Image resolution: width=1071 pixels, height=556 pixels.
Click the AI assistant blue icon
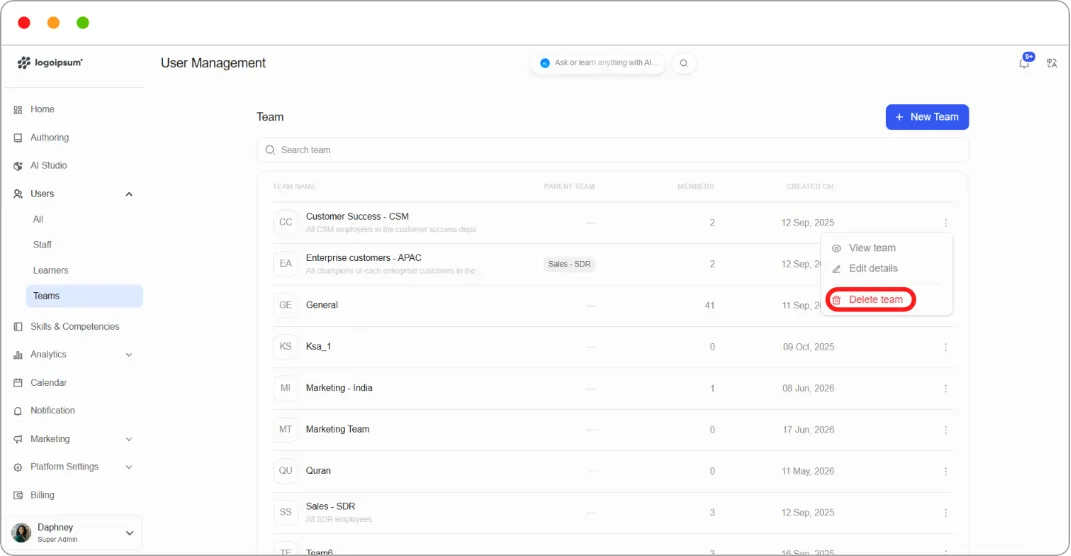coord(544,63)
